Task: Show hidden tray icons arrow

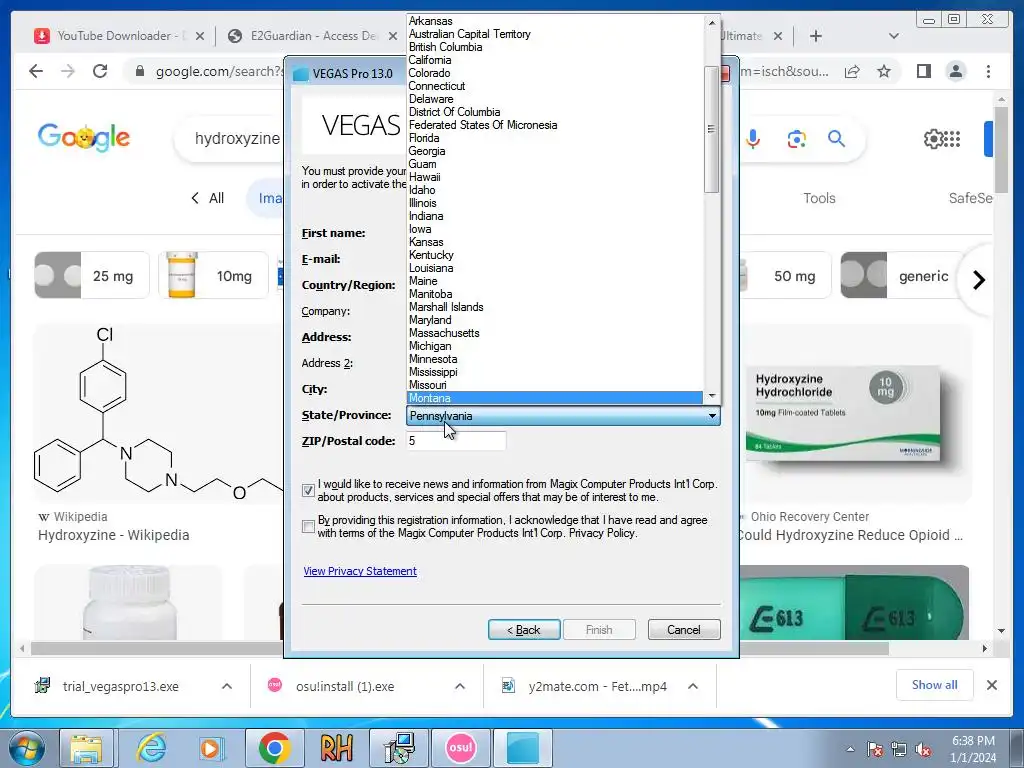Action: point(850,750)
